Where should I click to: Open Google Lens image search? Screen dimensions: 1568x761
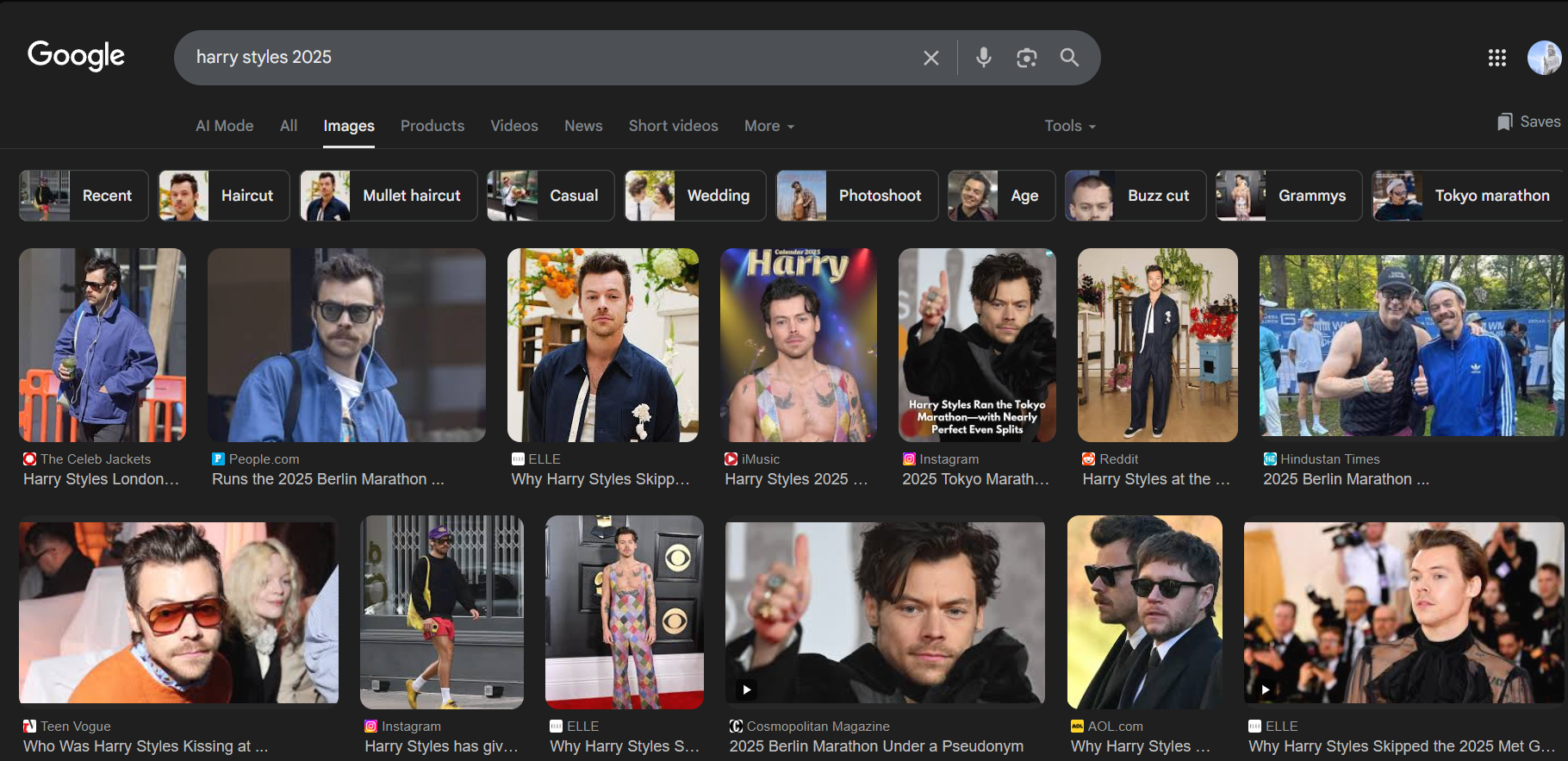tap(1026, 58)
